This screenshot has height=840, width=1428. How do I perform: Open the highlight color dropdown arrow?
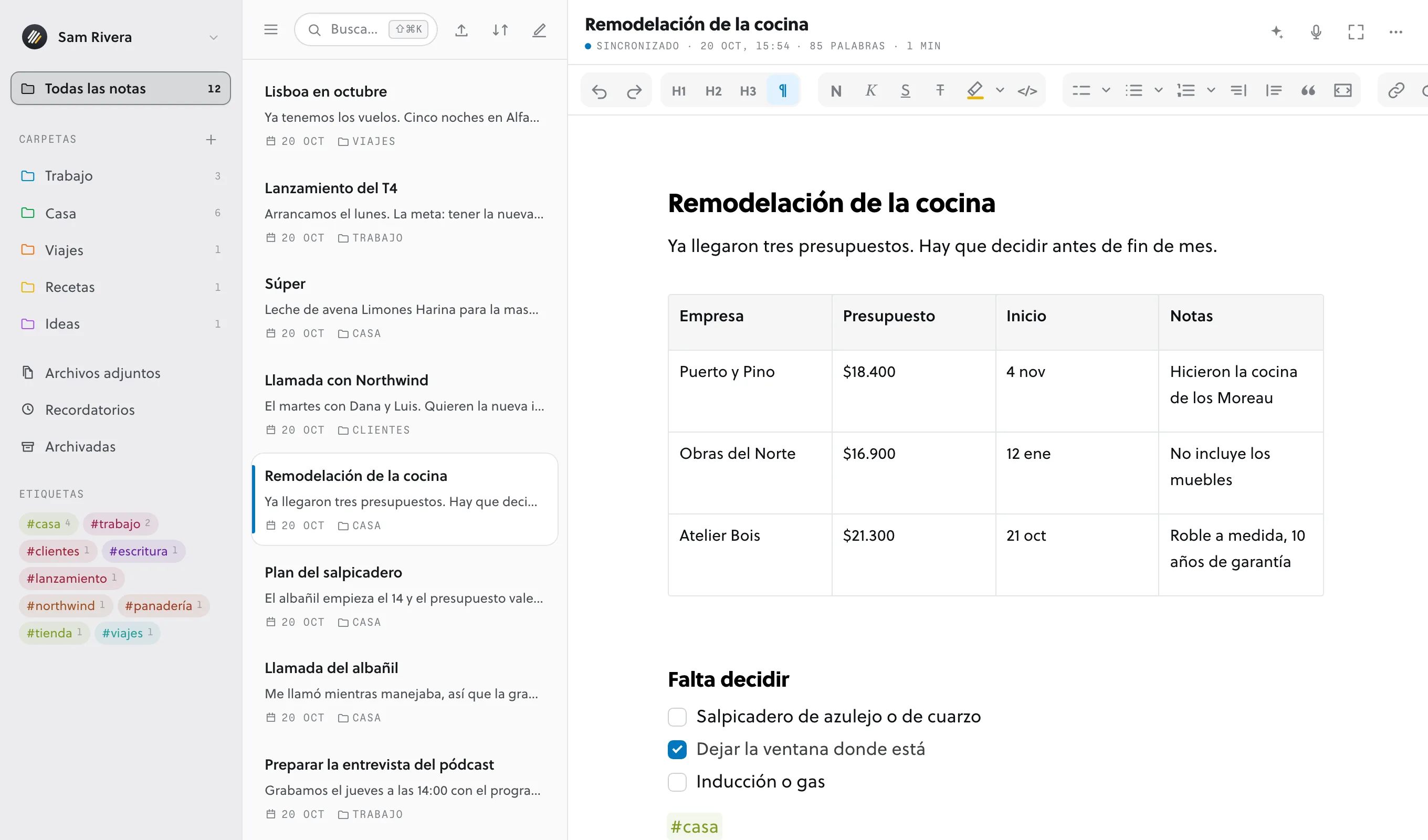[x=1000, y=91]
